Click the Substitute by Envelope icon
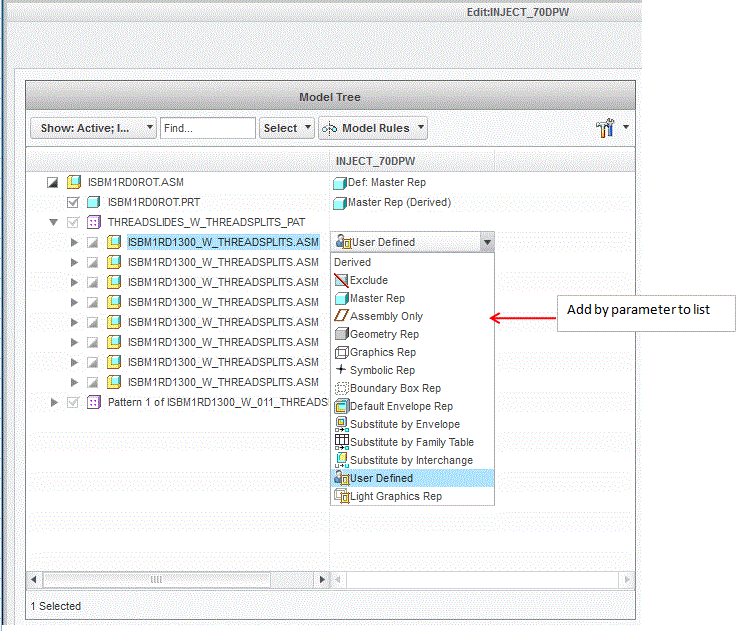Viewport: 739px width, 631px height. [x=341, y=424]
